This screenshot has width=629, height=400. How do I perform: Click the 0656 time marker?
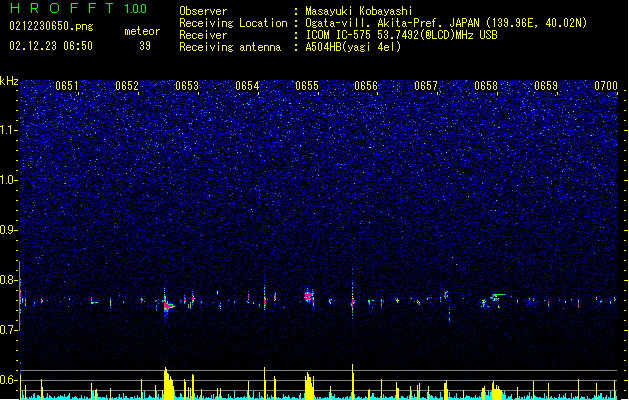click(x=366, y=86)
